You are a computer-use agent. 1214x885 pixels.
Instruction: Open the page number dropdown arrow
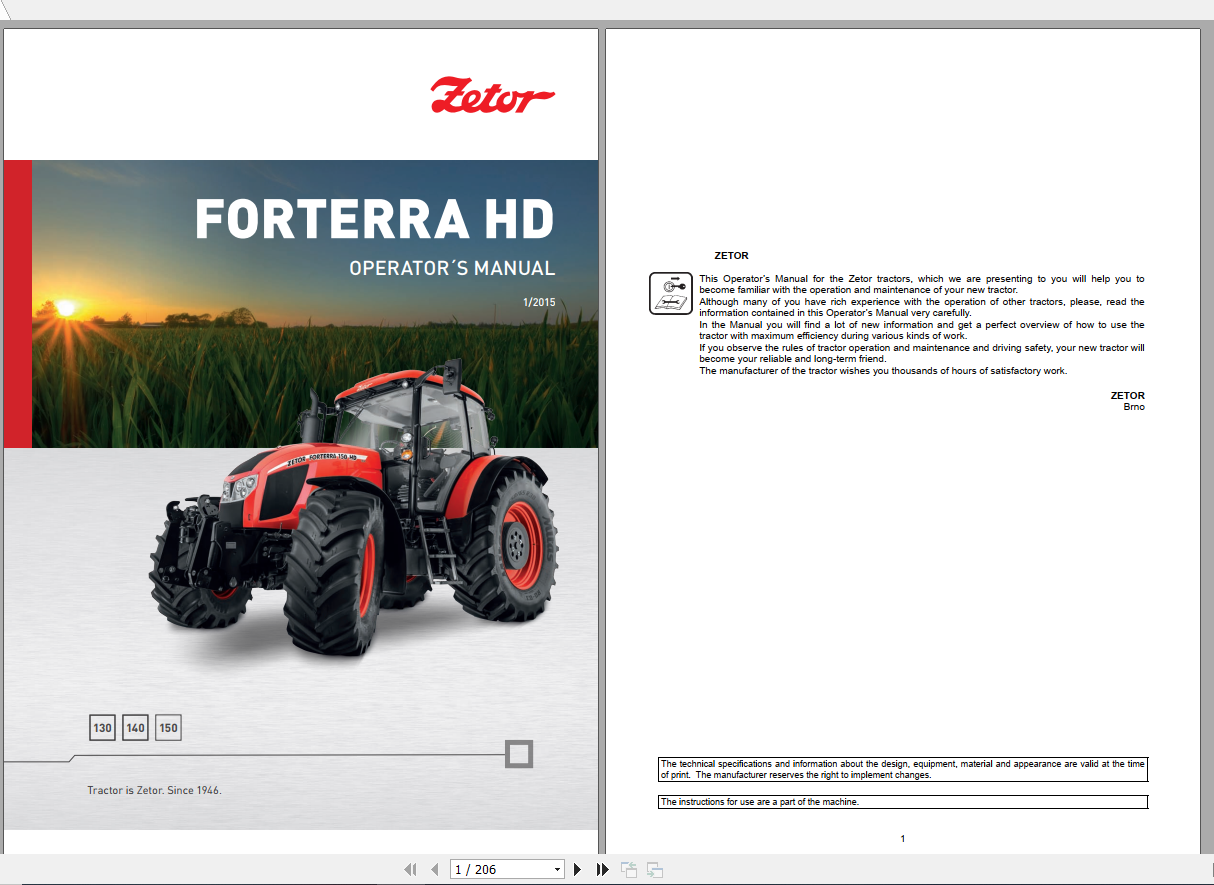[x=557, y=870]
